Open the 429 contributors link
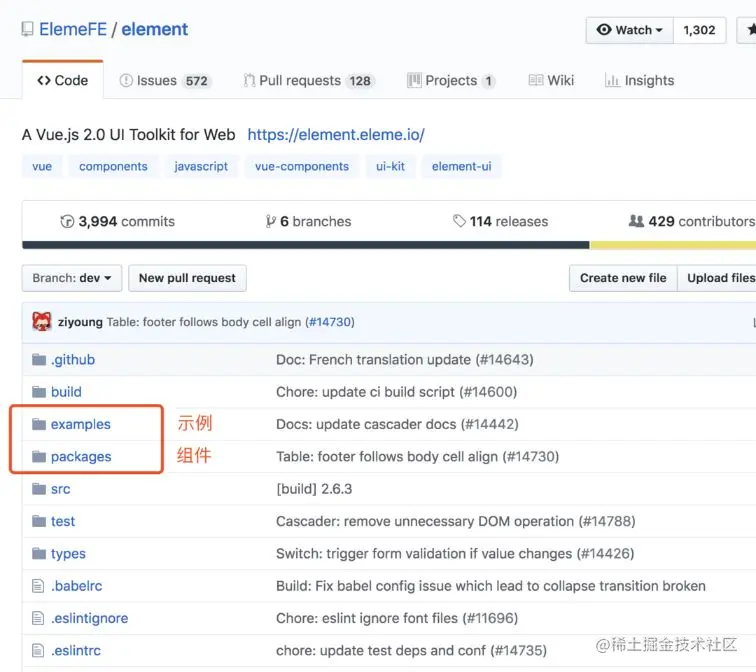Viewport: 756px width, 672px height. point(692,221)
